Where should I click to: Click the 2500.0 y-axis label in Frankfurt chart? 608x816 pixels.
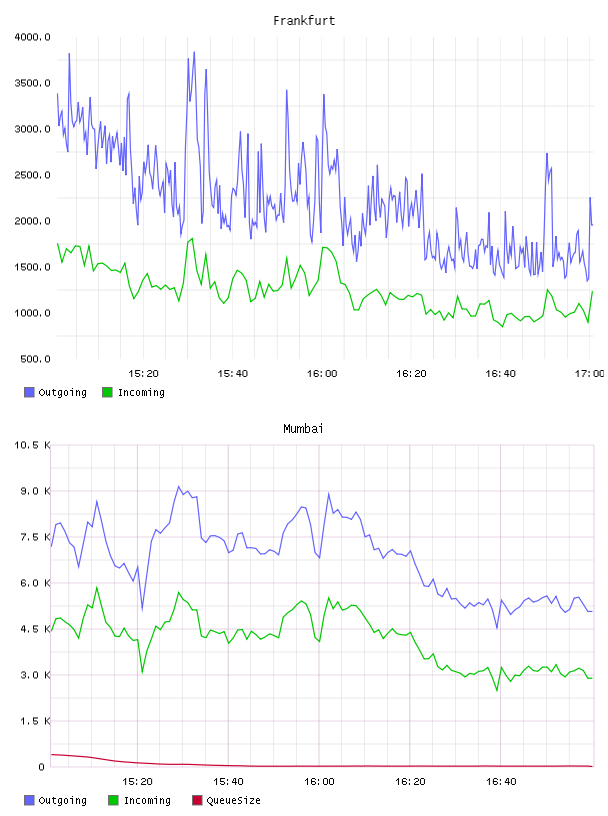coord(32,175)
